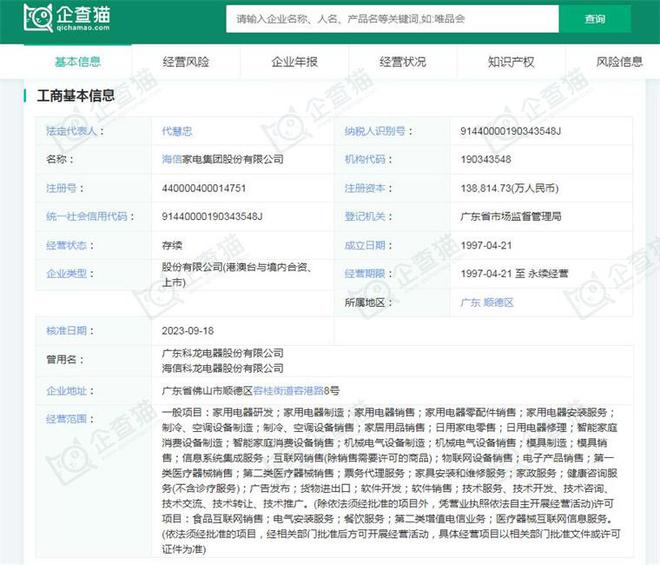Click the 经营状态 label

[x=69, y=245]
